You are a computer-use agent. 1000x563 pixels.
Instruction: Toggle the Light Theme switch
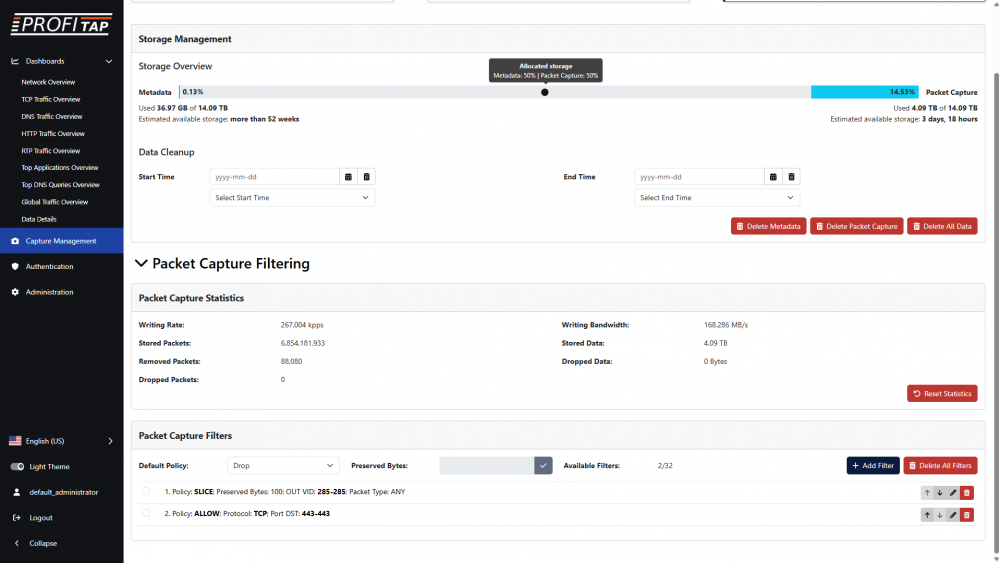(x=17, y=467)
